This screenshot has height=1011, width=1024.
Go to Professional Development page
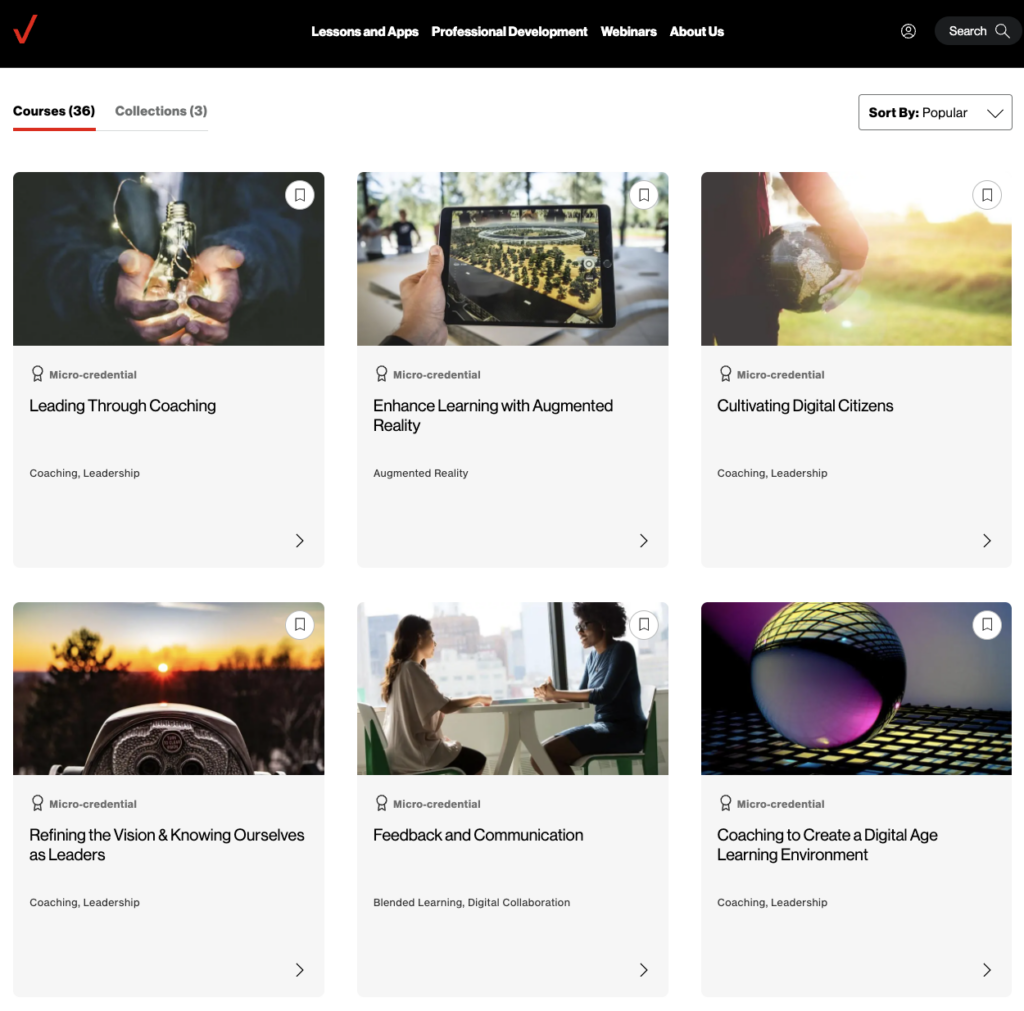pos(509,32)
